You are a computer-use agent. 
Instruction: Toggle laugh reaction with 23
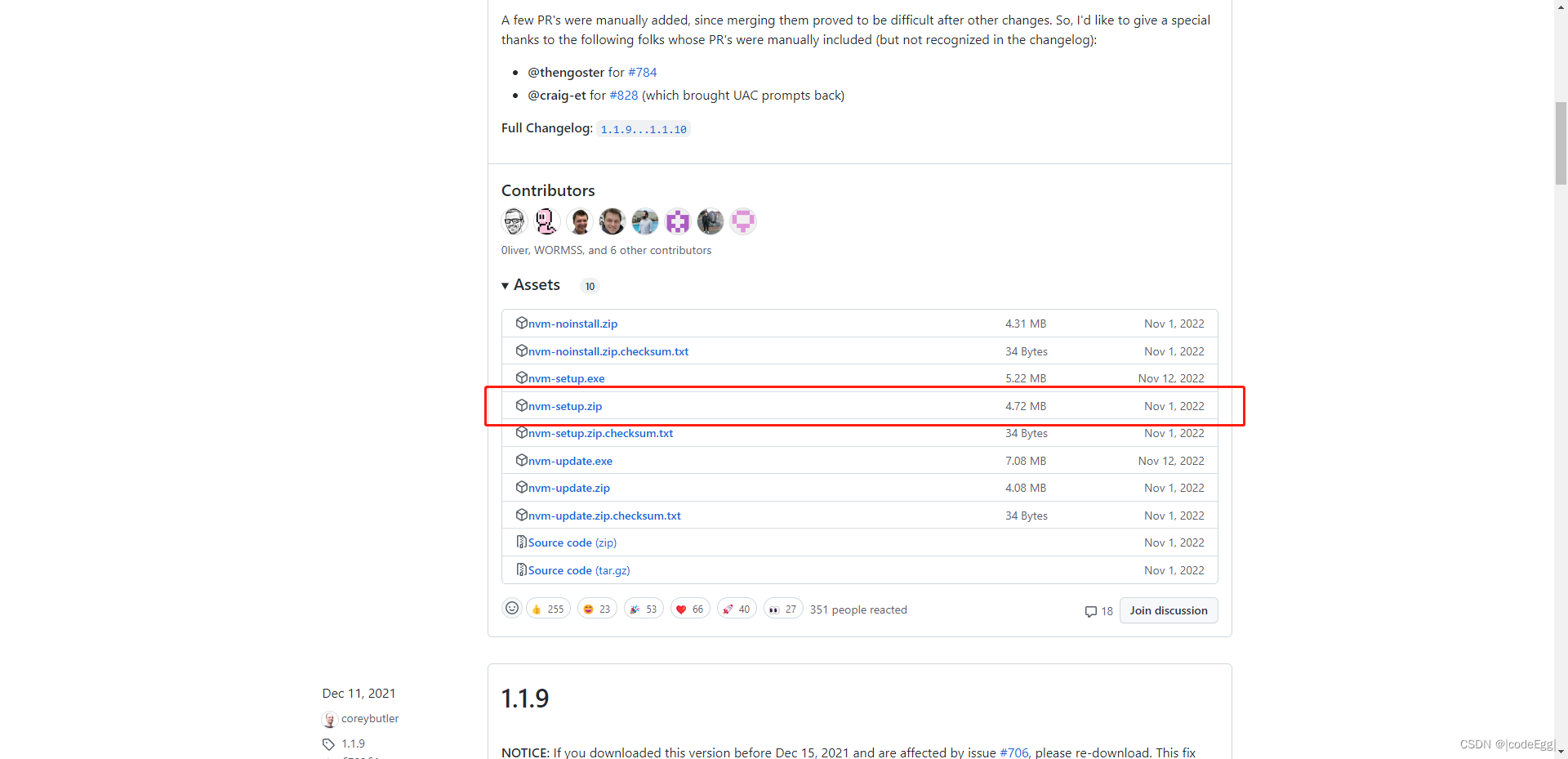point(597,609)
